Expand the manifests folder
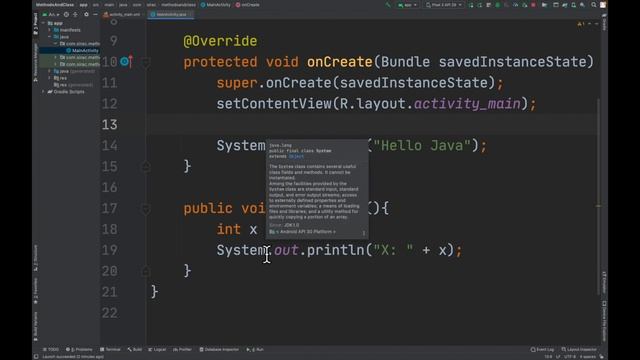 pos(50,30)
